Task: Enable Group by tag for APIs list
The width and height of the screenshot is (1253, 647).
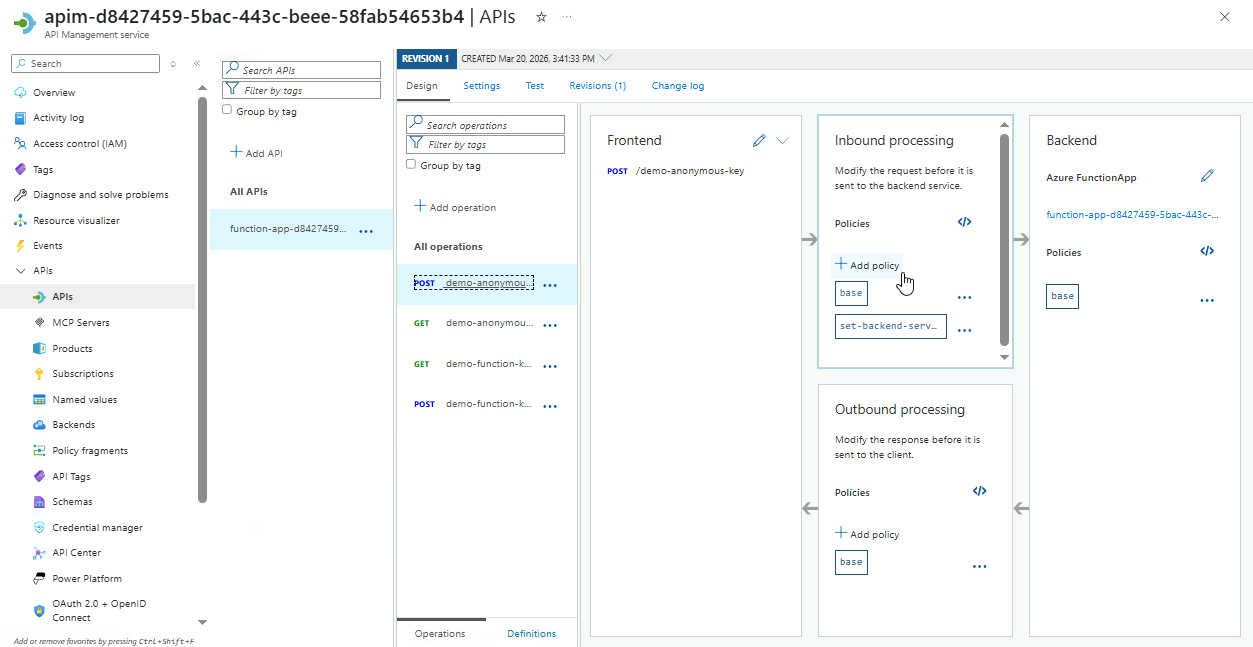Action: tap(227, 111)
